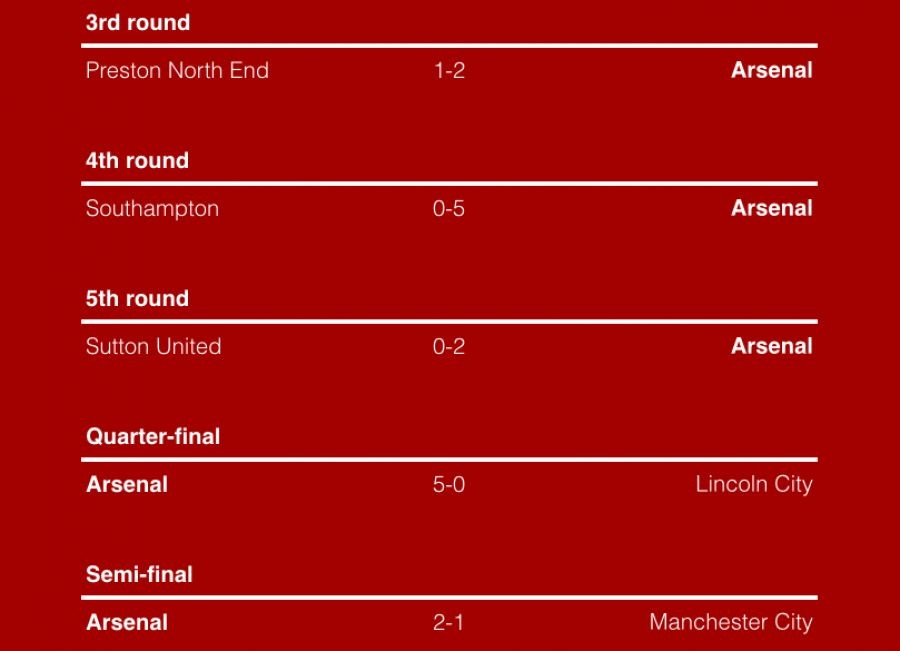Image resolution: width=900 pixels, height=651 pixels.
Task: Click the Quarter-final heading
Action: pos(153,437)
